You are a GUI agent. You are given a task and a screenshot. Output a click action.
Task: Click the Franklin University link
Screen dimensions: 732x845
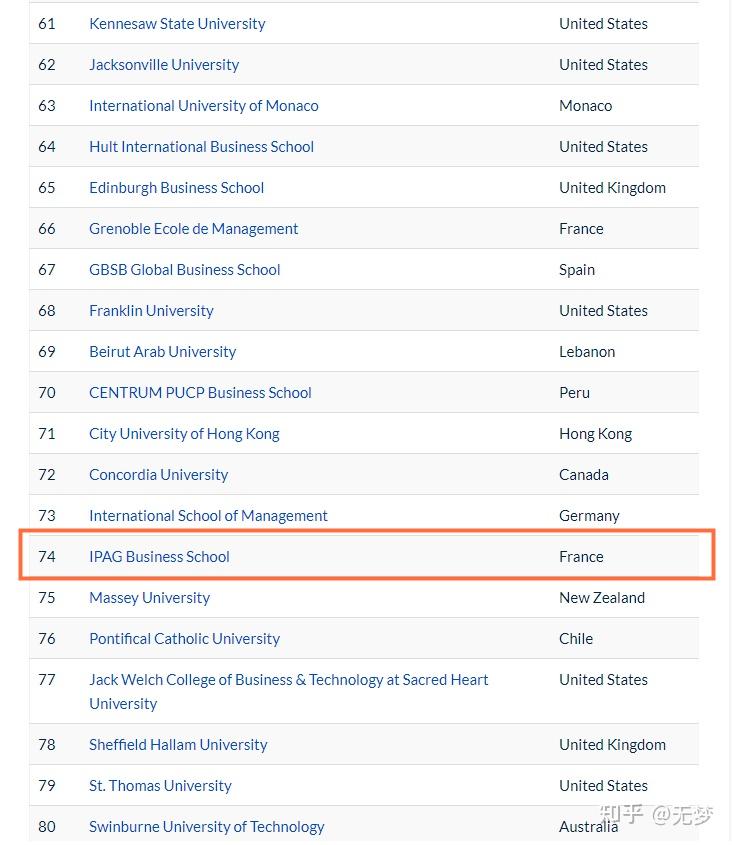(151, 310)
